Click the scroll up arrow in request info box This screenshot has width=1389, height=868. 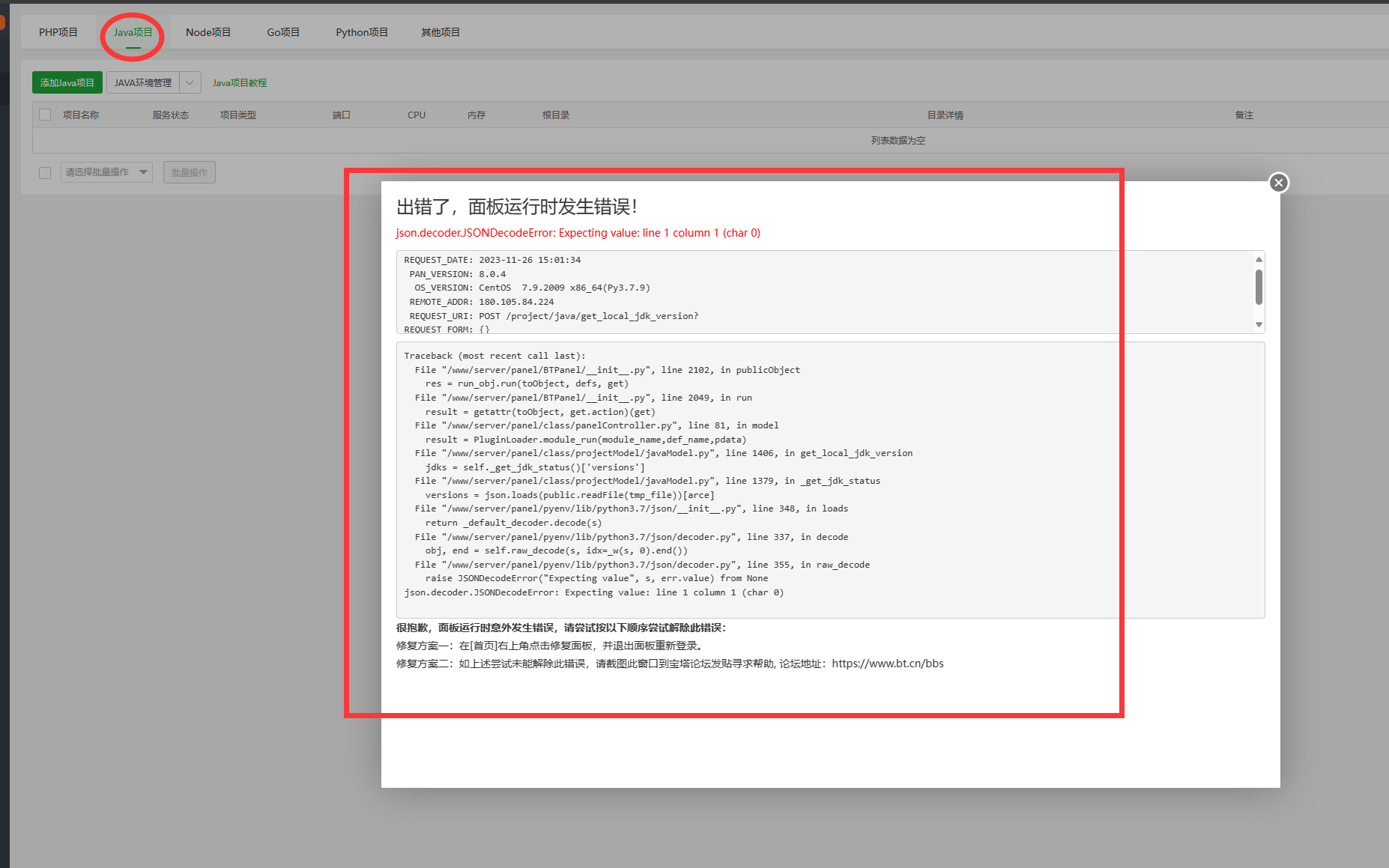(1259, 259)
